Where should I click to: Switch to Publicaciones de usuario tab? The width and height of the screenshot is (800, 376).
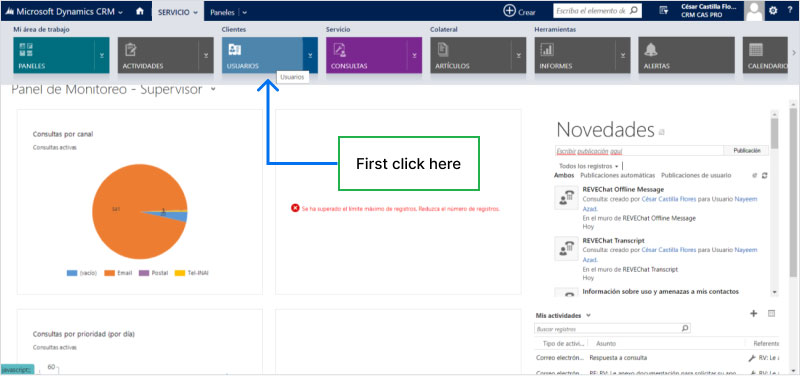click(696, 176)
